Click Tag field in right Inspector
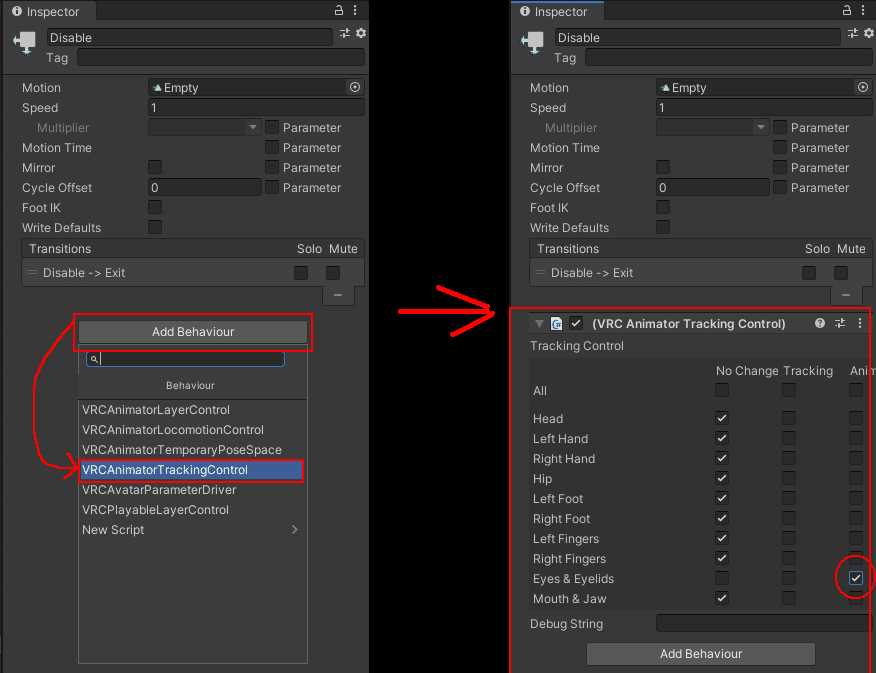Image resolution: width=876 pixels, height=673 pixels. tap(729, 58)
